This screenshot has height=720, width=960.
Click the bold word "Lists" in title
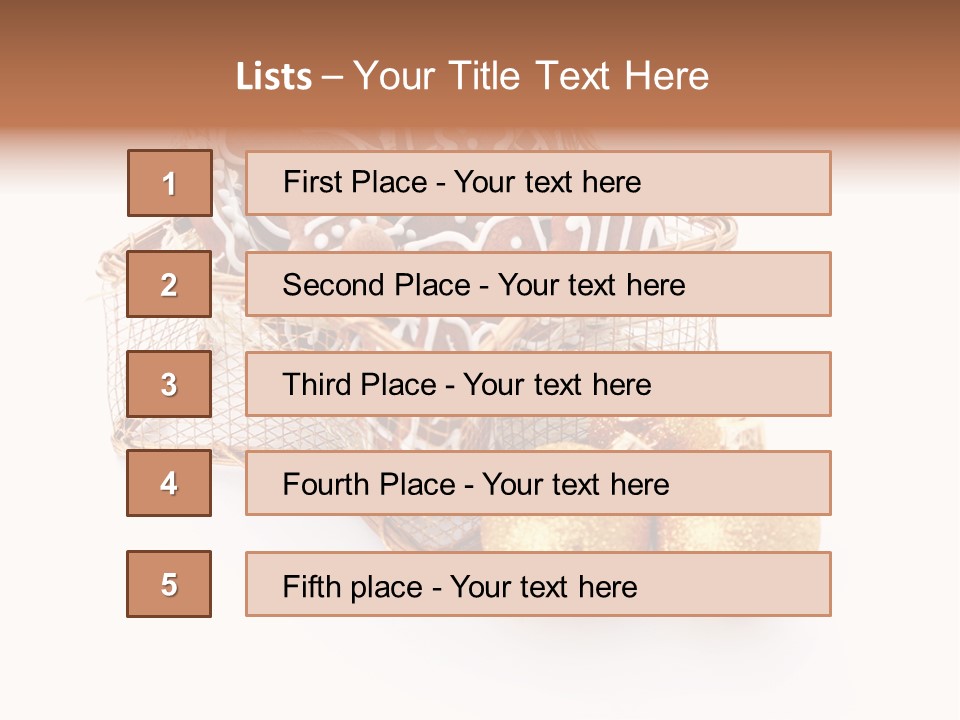click(273, 76)
